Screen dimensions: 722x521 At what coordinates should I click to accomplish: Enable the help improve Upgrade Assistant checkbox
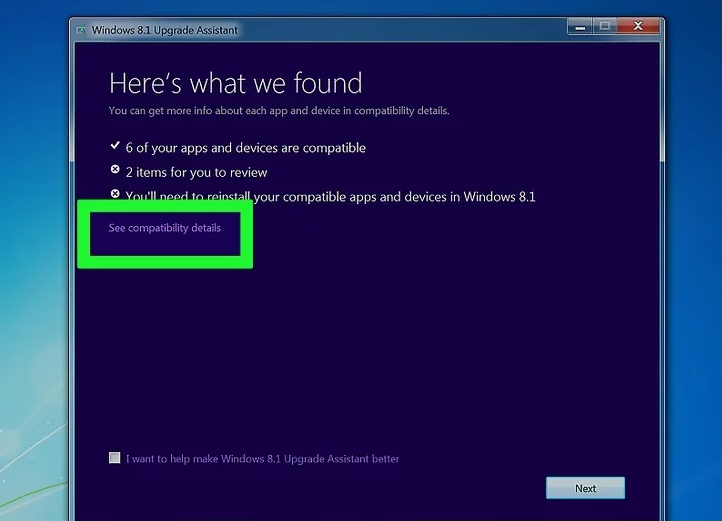(x=115, y=458)
